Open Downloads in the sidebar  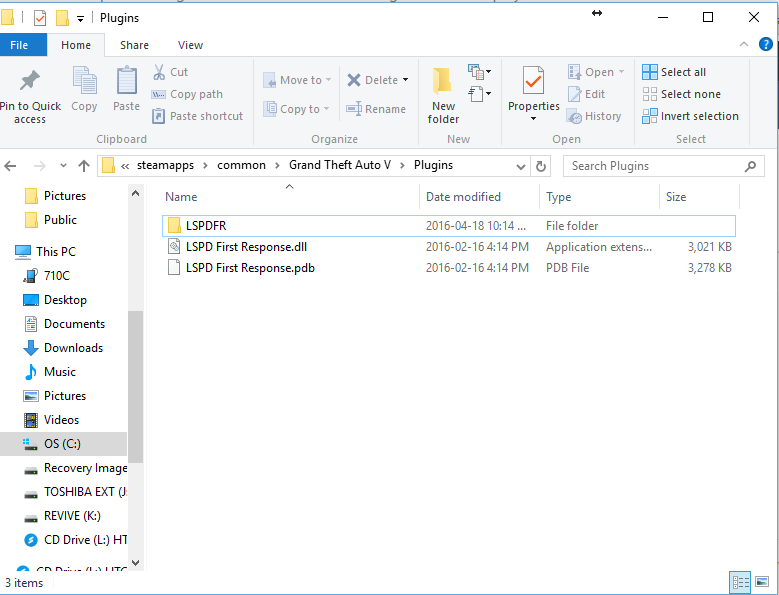coord(64,348)
